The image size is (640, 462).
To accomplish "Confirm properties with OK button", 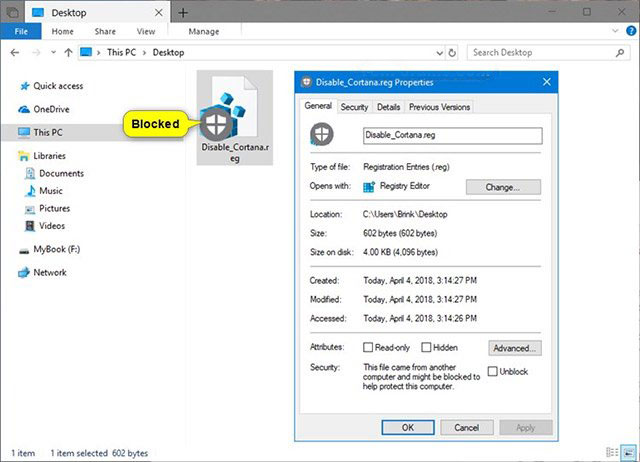I will coord(408,427).
